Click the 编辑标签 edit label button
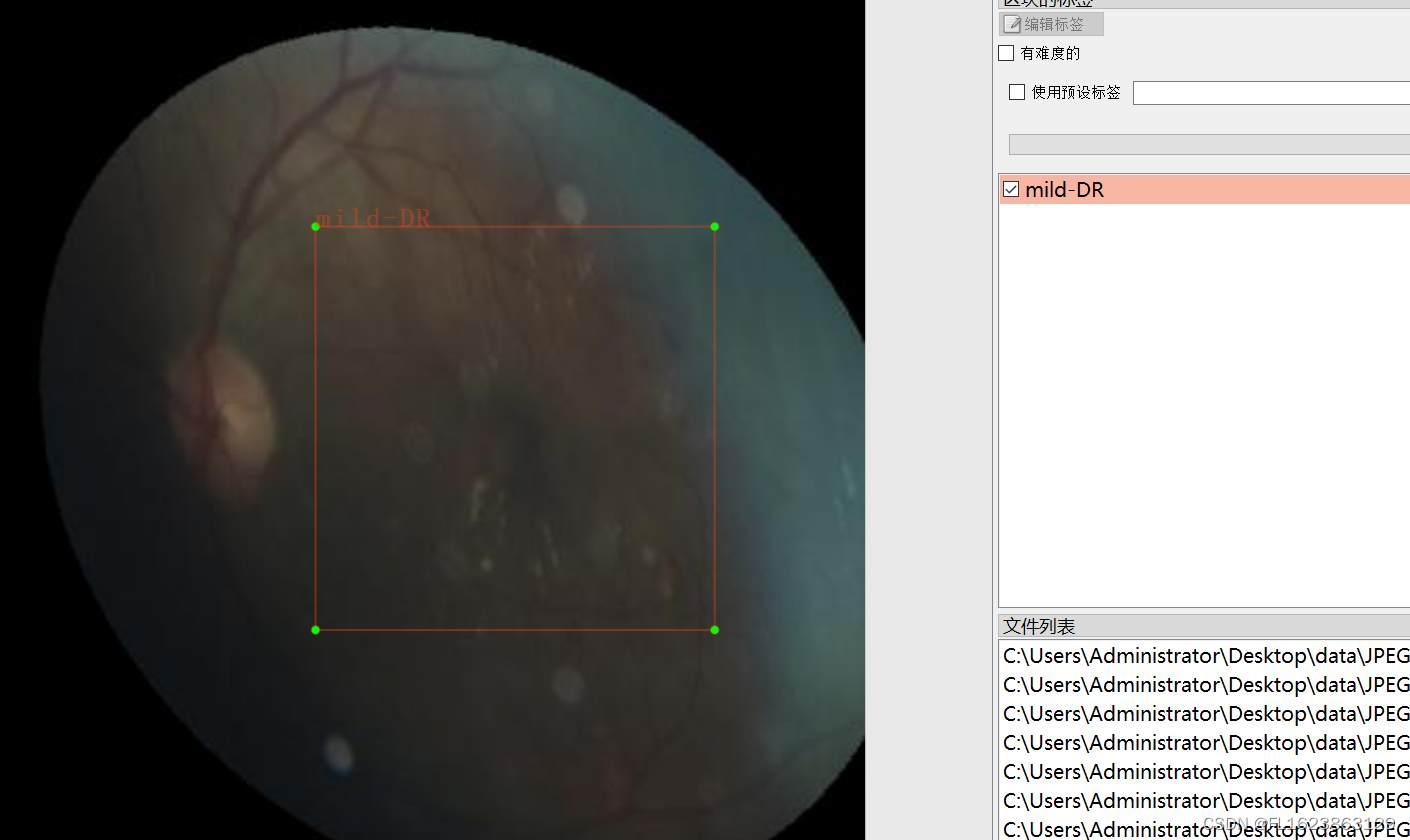This screenshot has height=840, width=1410. coord(1051,24)
